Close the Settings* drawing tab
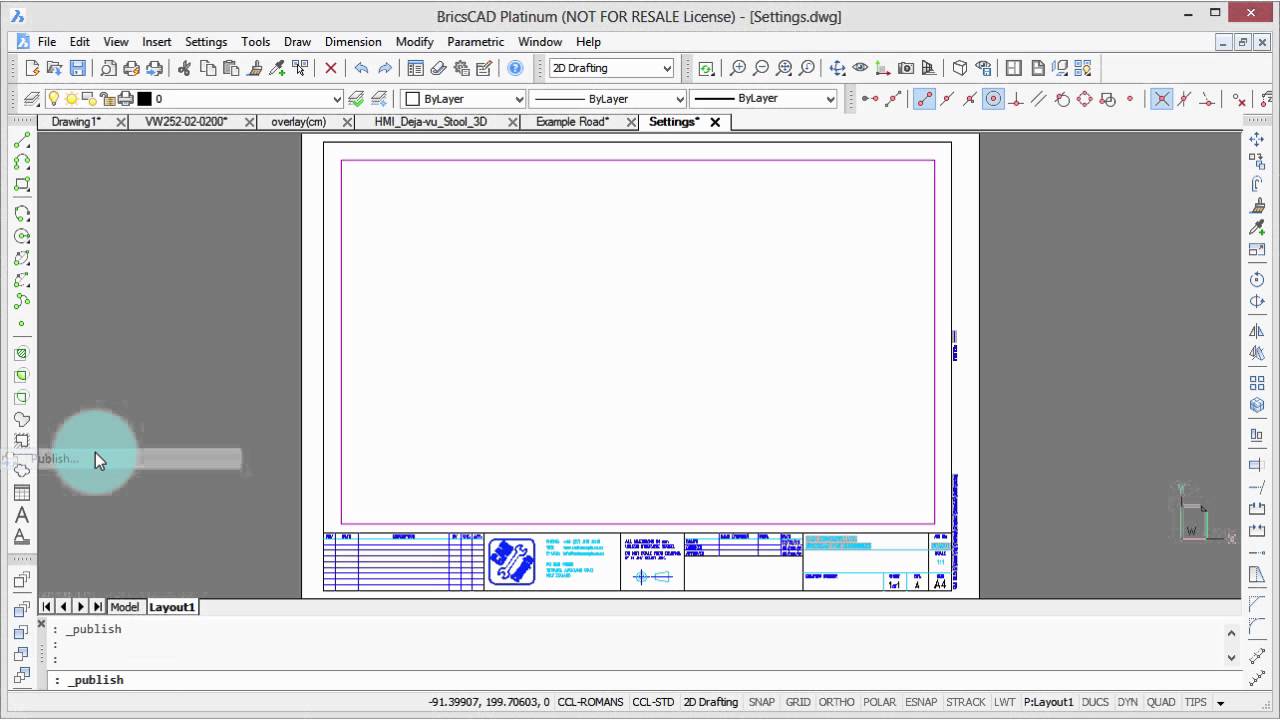This screenshot has width=1280, height=720. click(x=715, y=122)
